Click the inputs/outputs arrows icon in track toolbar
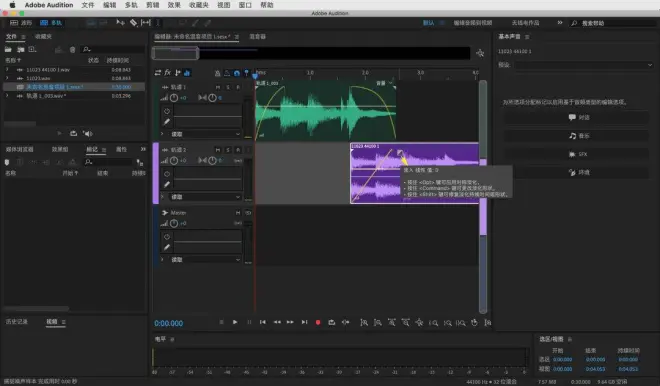Image resolution: width=660 pixels, height=386 pixels. (x=158, y=73)
